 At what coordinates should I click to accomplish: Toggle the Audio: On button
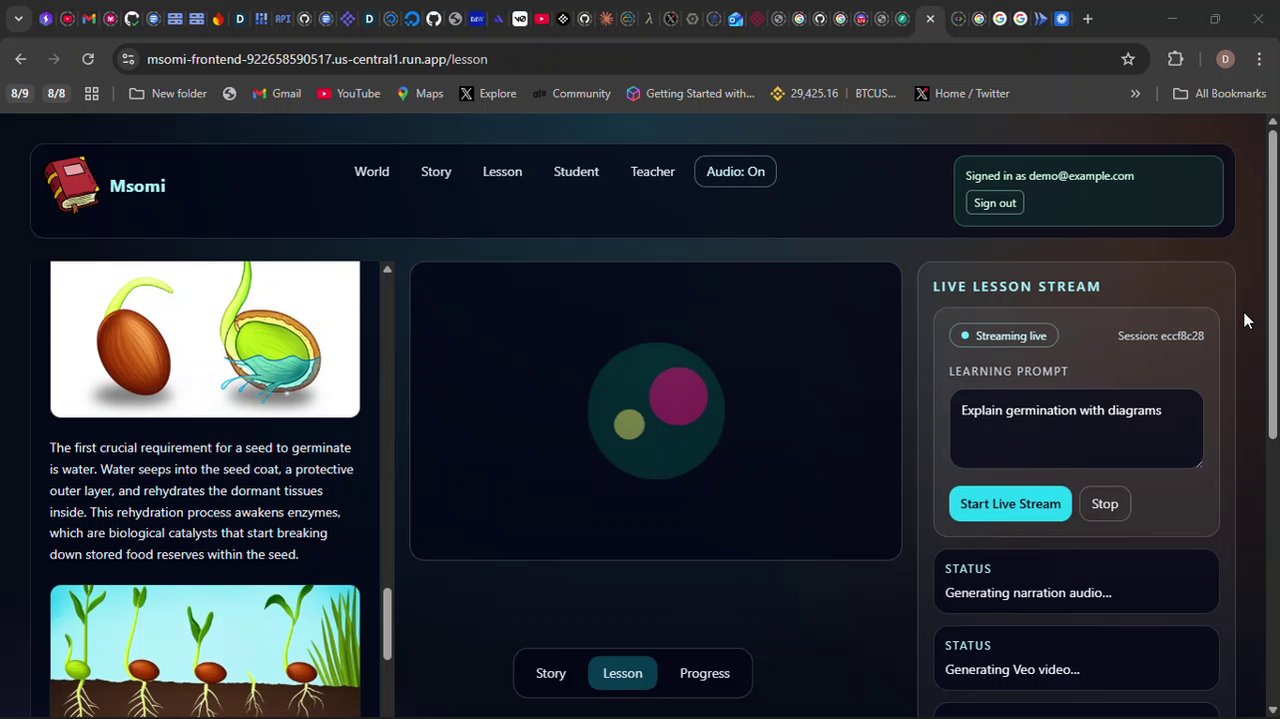tap(735, 172)
